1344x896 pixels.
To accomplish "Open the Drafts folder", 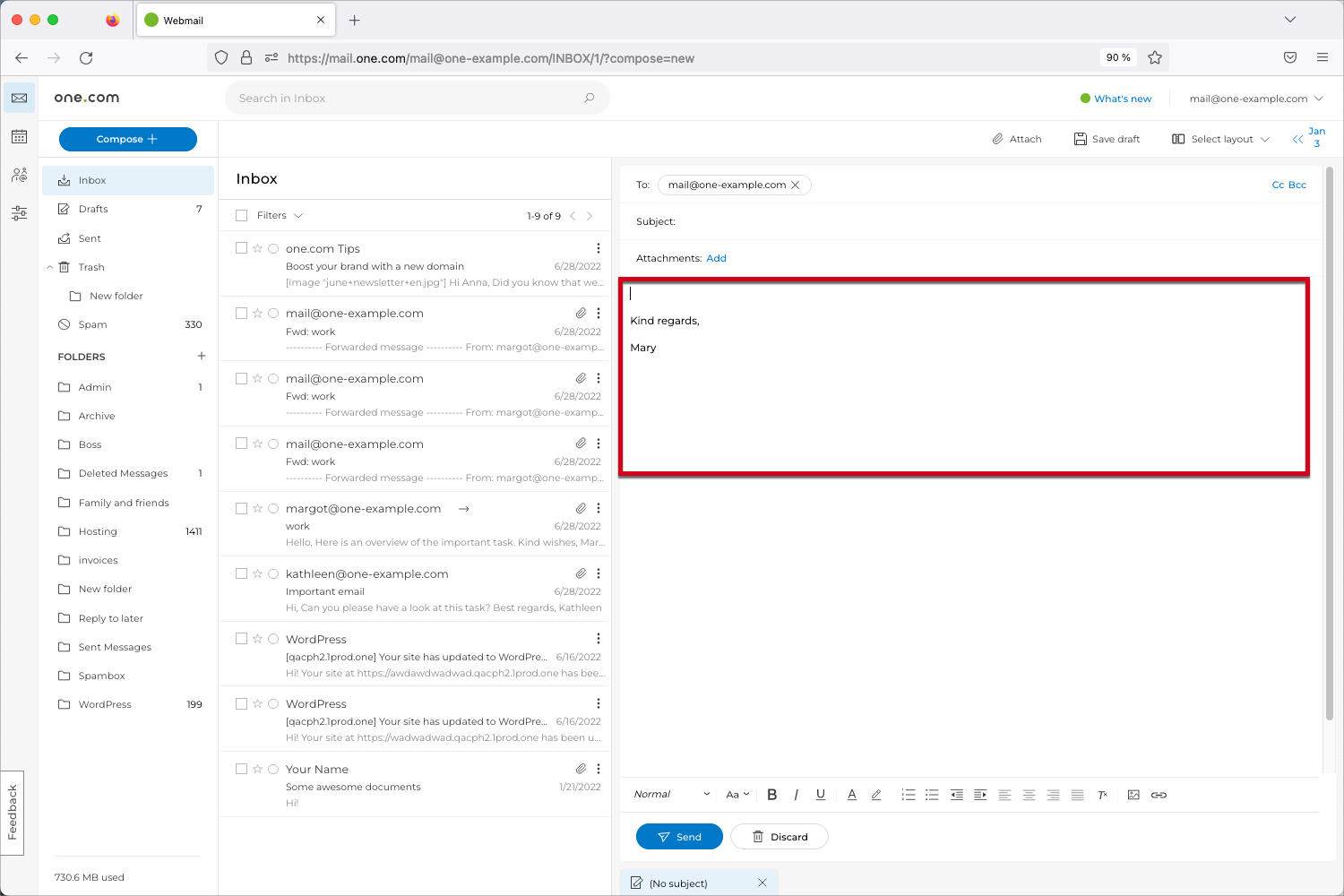I will click(93, 209).
